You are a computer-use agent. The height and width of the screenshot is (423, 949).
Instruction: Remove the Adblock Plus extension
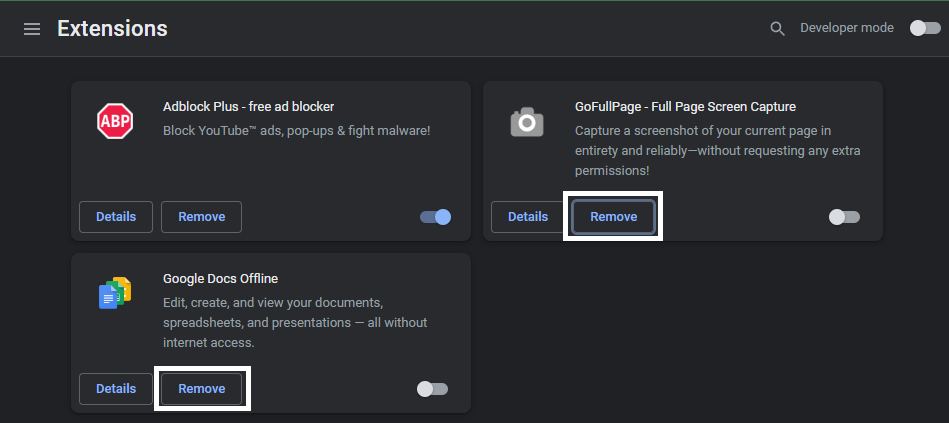coord(201,217)
